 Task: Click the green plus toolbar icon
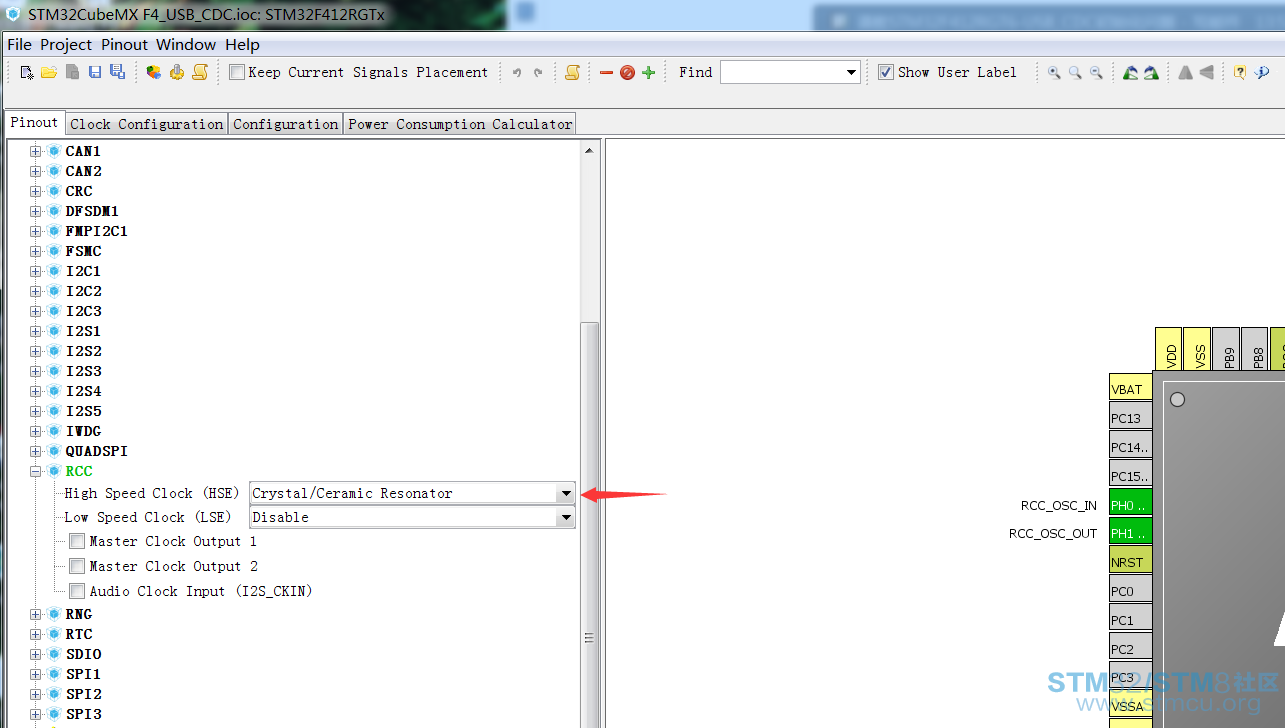tap(648, 72)
